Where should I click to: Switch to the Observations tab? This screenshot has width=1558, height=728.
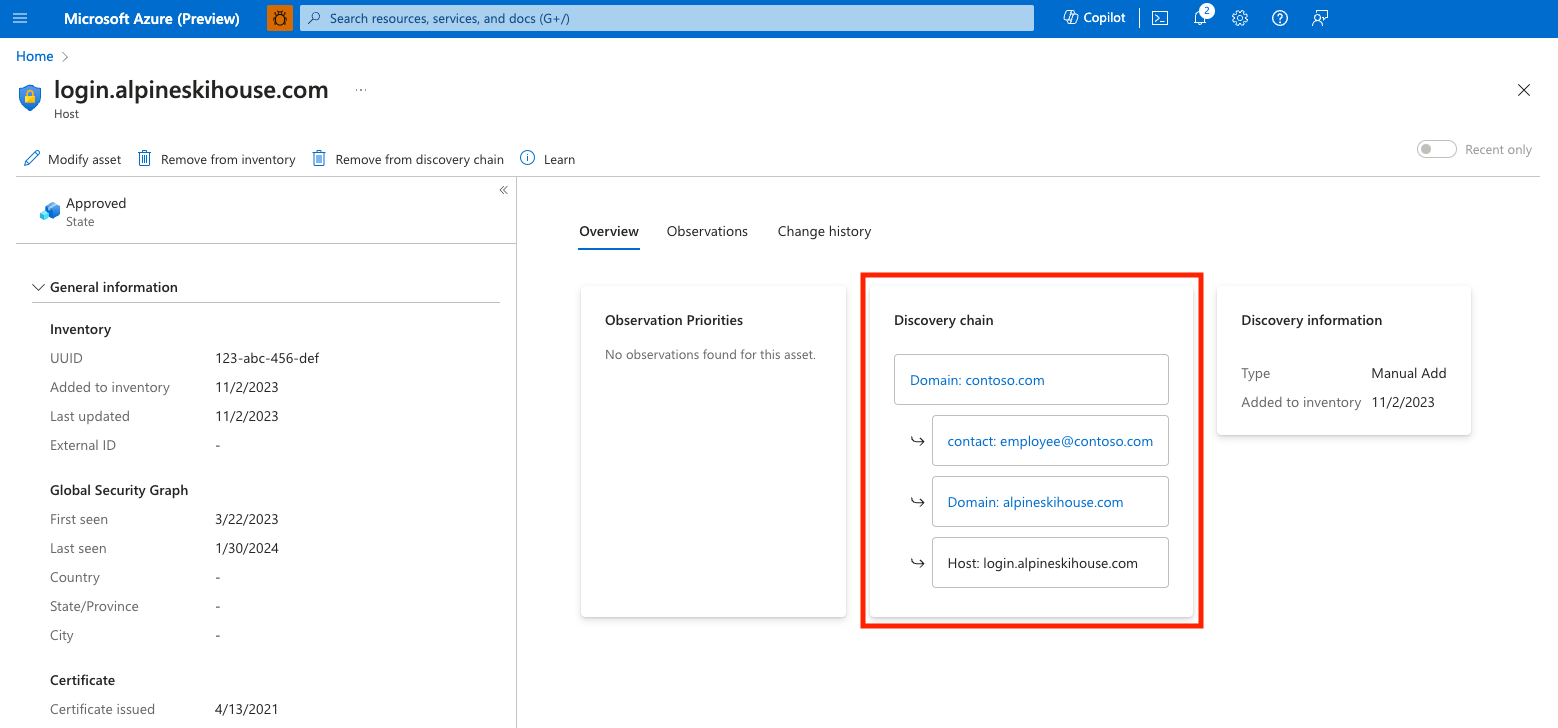707,231
